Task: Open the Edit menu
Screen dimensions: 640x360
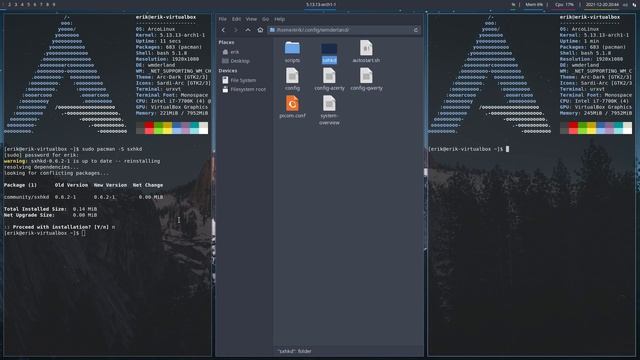Action: (x=236, y=19)
